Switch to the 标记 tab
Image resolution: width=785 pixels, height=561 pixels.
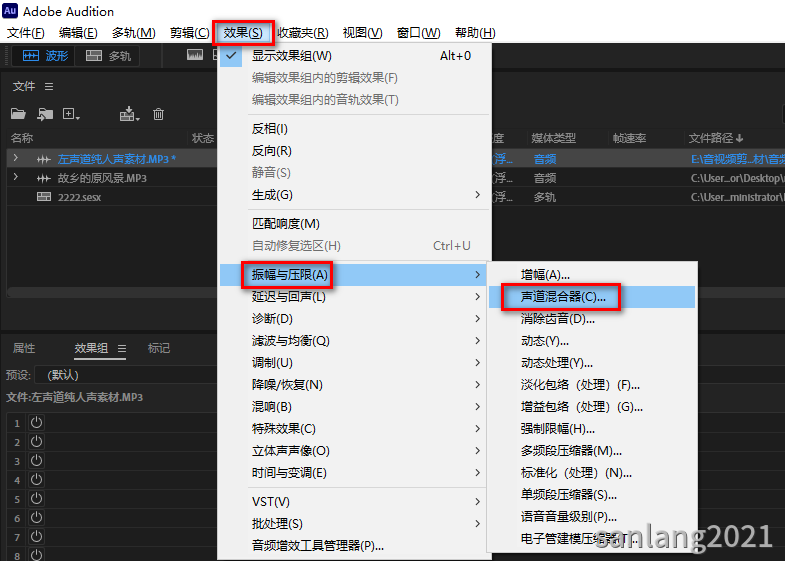(159, 349)
